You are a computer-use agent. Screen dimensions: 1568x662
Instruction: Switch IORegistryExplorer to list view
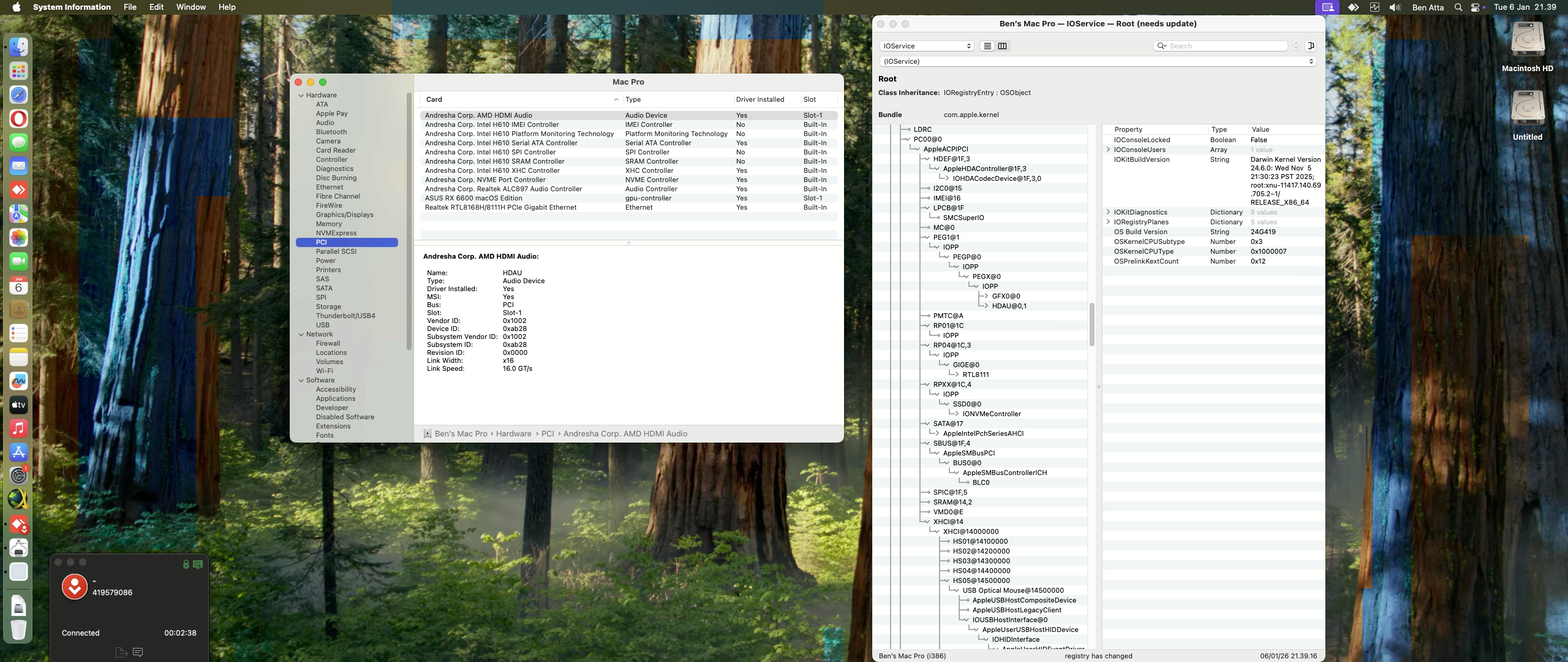pyautogui.click(x=987, y=46)
